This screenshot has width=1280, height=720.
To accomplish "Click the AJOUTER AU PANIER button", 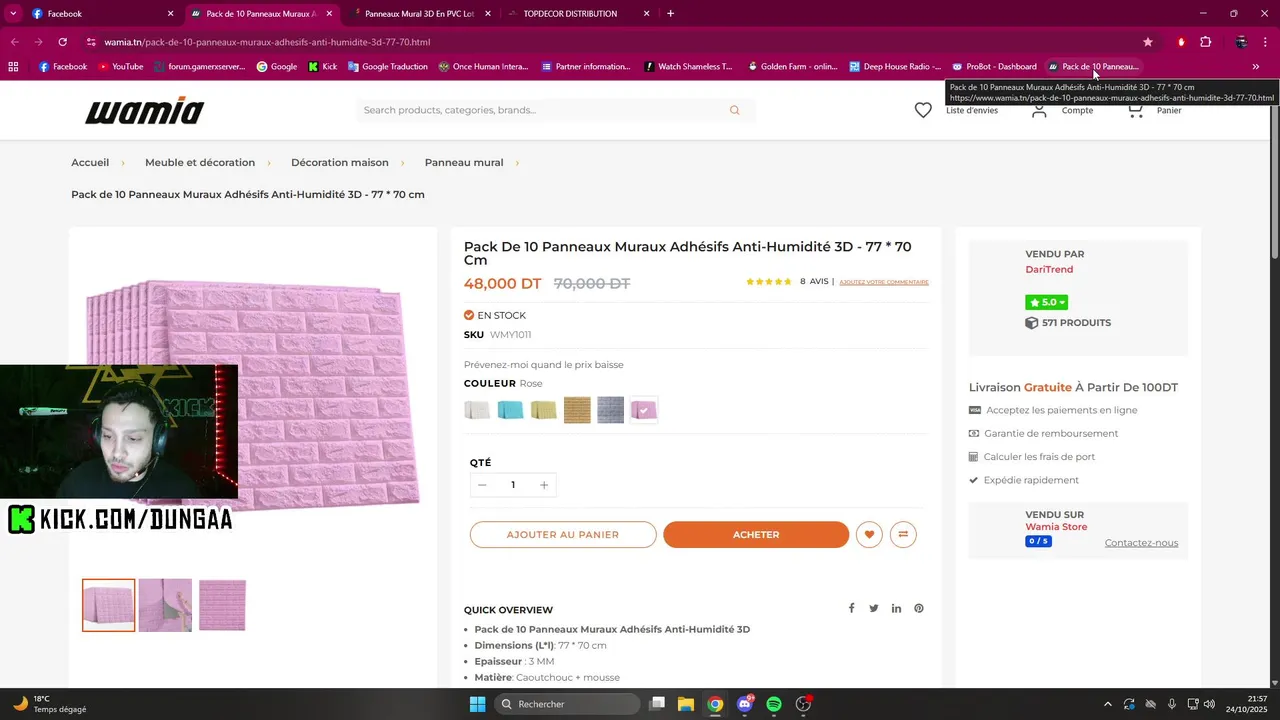I will pos(563,535).
